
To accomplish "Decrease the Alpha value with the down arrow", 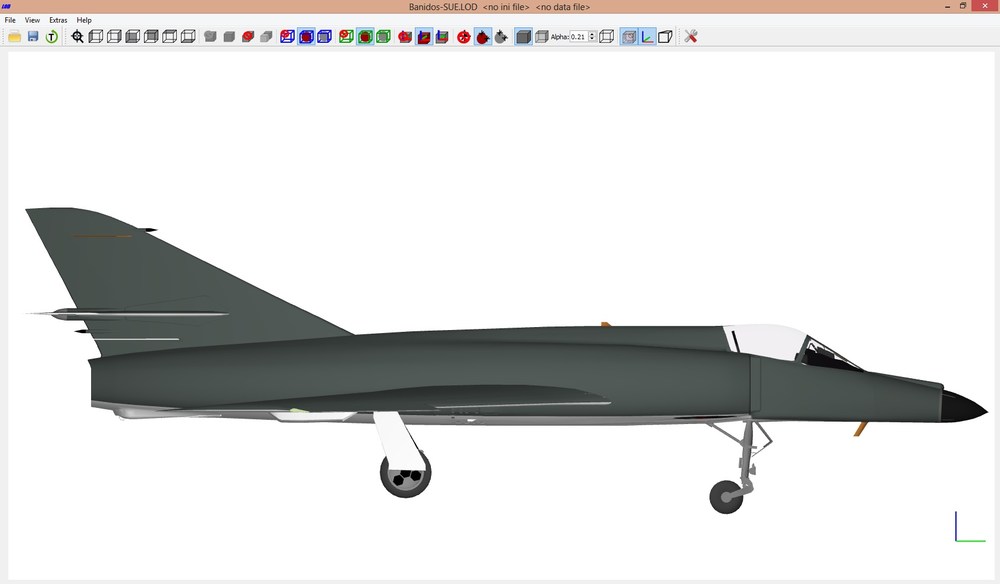I will (592, 39).
